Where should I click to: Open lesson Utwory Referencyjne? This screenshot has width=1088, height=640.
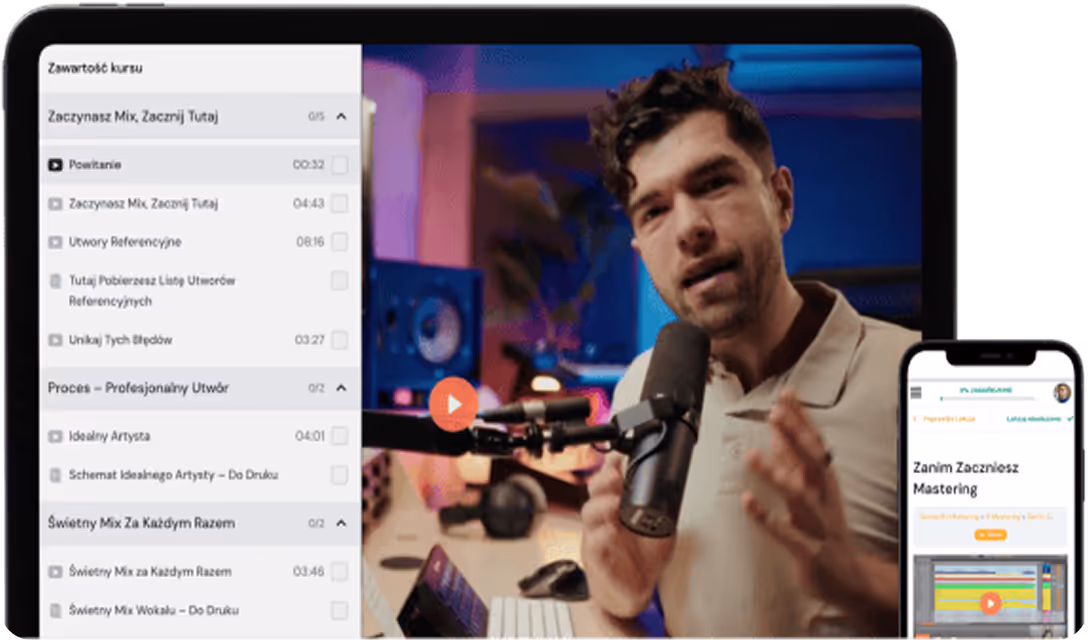point(125,242)
